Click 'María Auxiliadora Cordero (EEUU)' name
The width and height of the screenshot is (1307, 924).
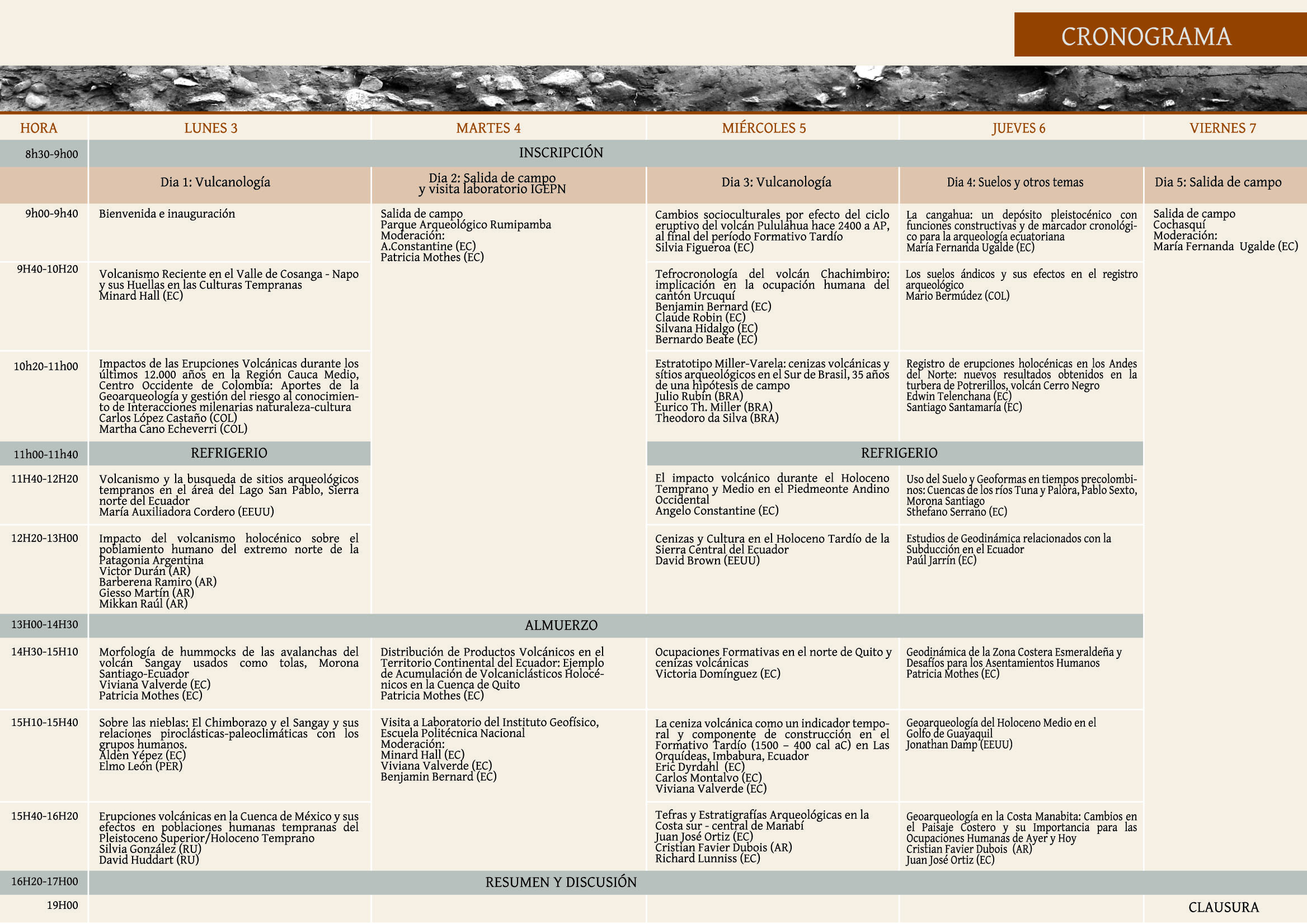pos(186,512)
